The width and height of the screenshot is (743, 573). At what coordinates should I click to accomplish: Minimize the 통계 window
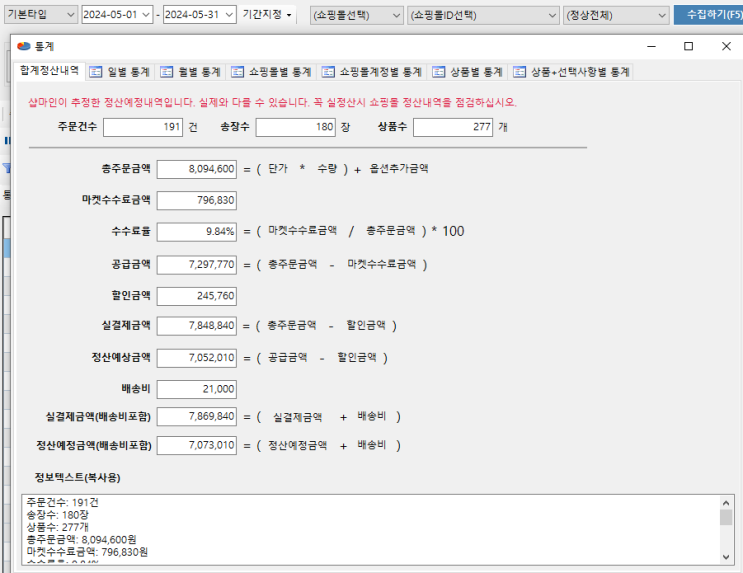coord(652,46)
